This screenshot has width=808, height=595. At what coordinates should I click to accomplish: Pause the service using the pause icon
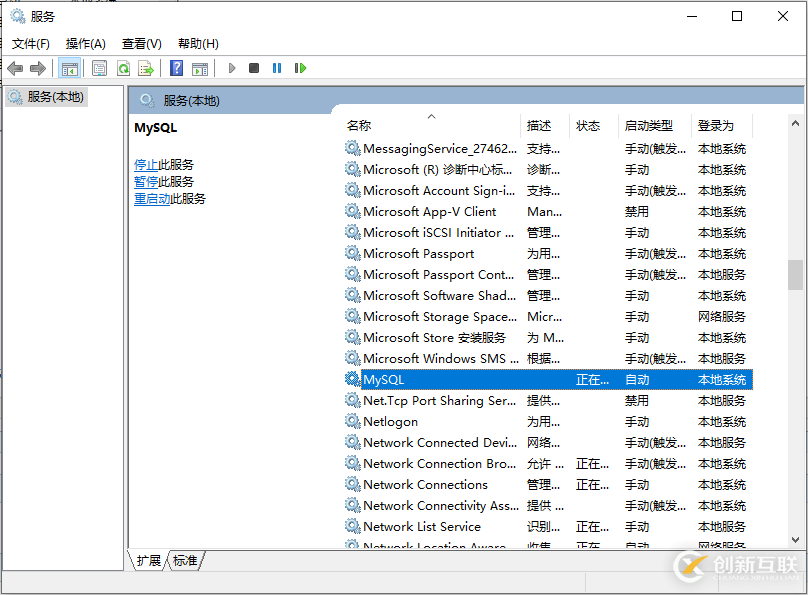pos(277,68)
